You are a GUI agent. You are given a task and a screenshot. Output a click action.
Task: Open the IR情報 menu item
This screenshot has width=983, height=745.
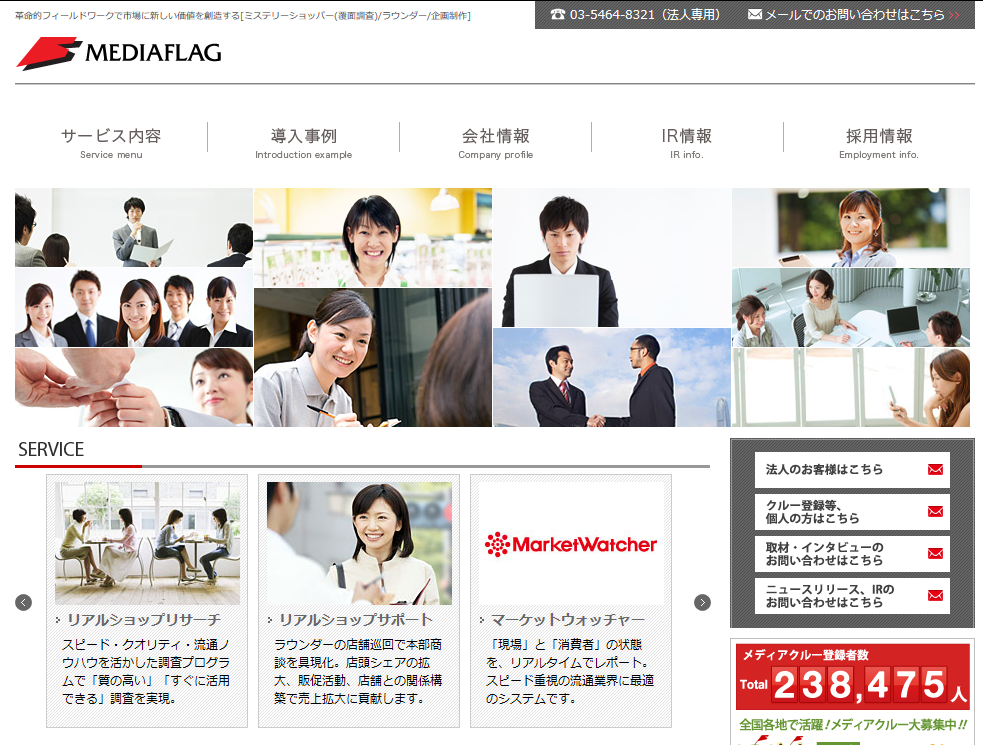pyautogui.click(x=687, y=142)
